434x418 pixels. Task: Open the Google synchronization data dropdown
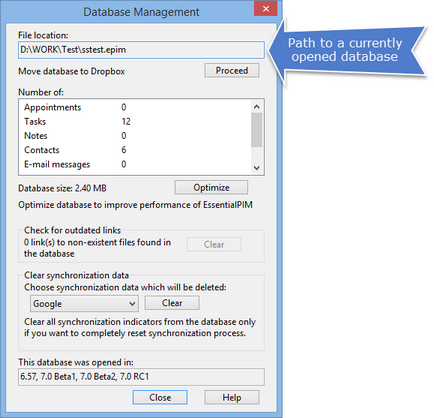click(x=84, y=304)
